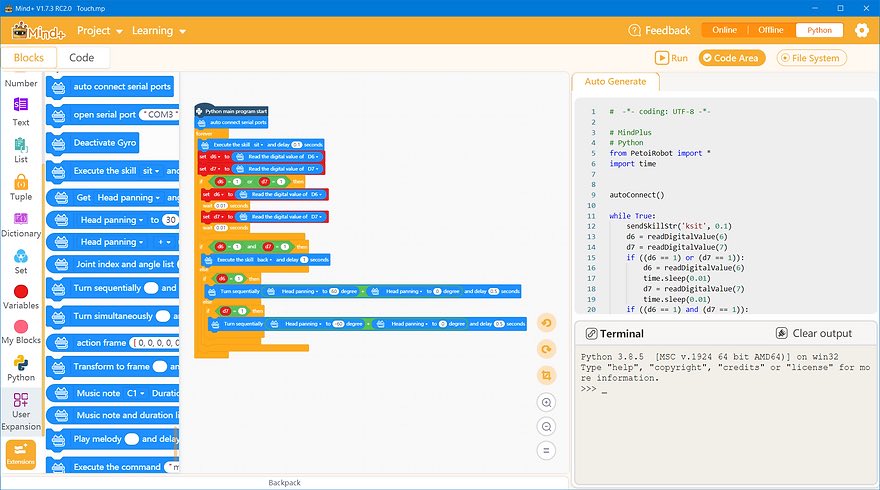Select the Auto Generate tab

[615, 82]
